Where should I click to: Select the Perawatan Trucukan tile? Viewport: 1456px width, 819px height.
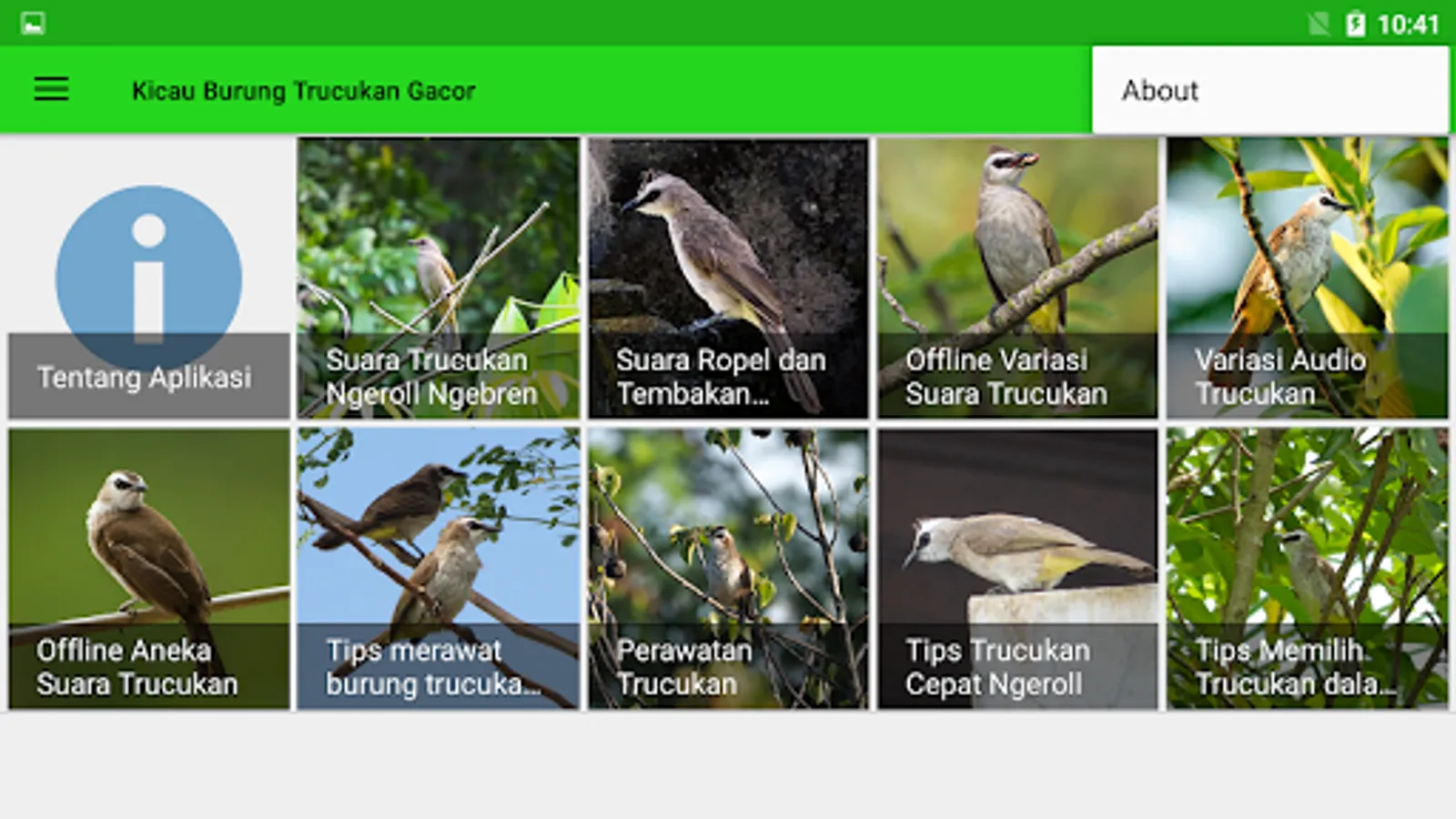click(x=728, y=569)
